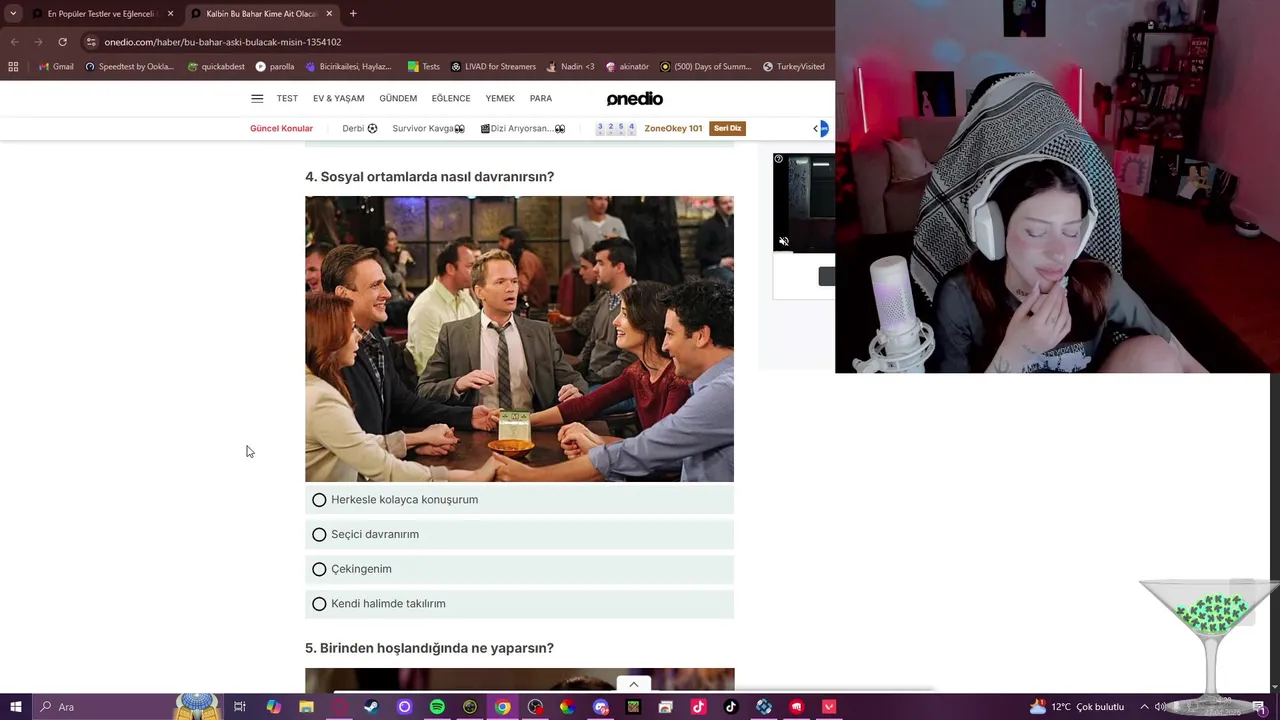
Task: Reload the current page
Action: 62,42
